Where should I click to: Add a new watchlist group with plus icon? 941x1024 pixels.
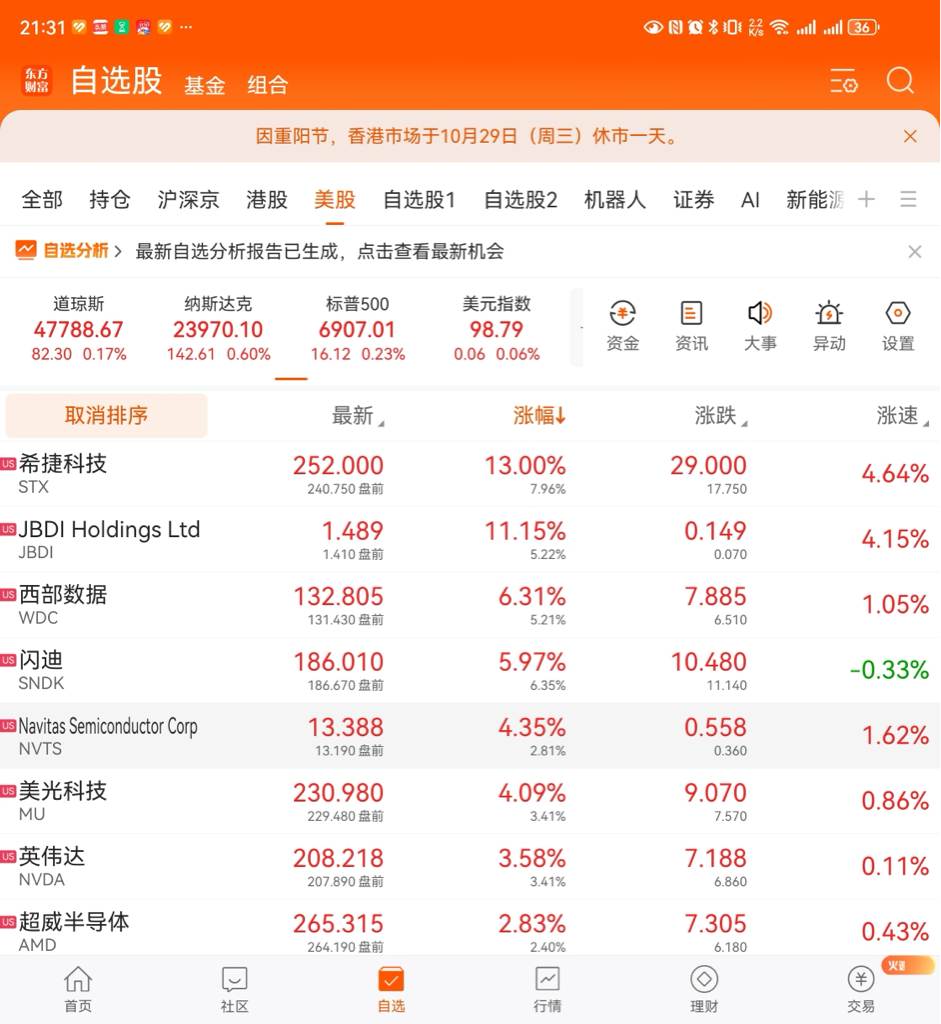866,199
